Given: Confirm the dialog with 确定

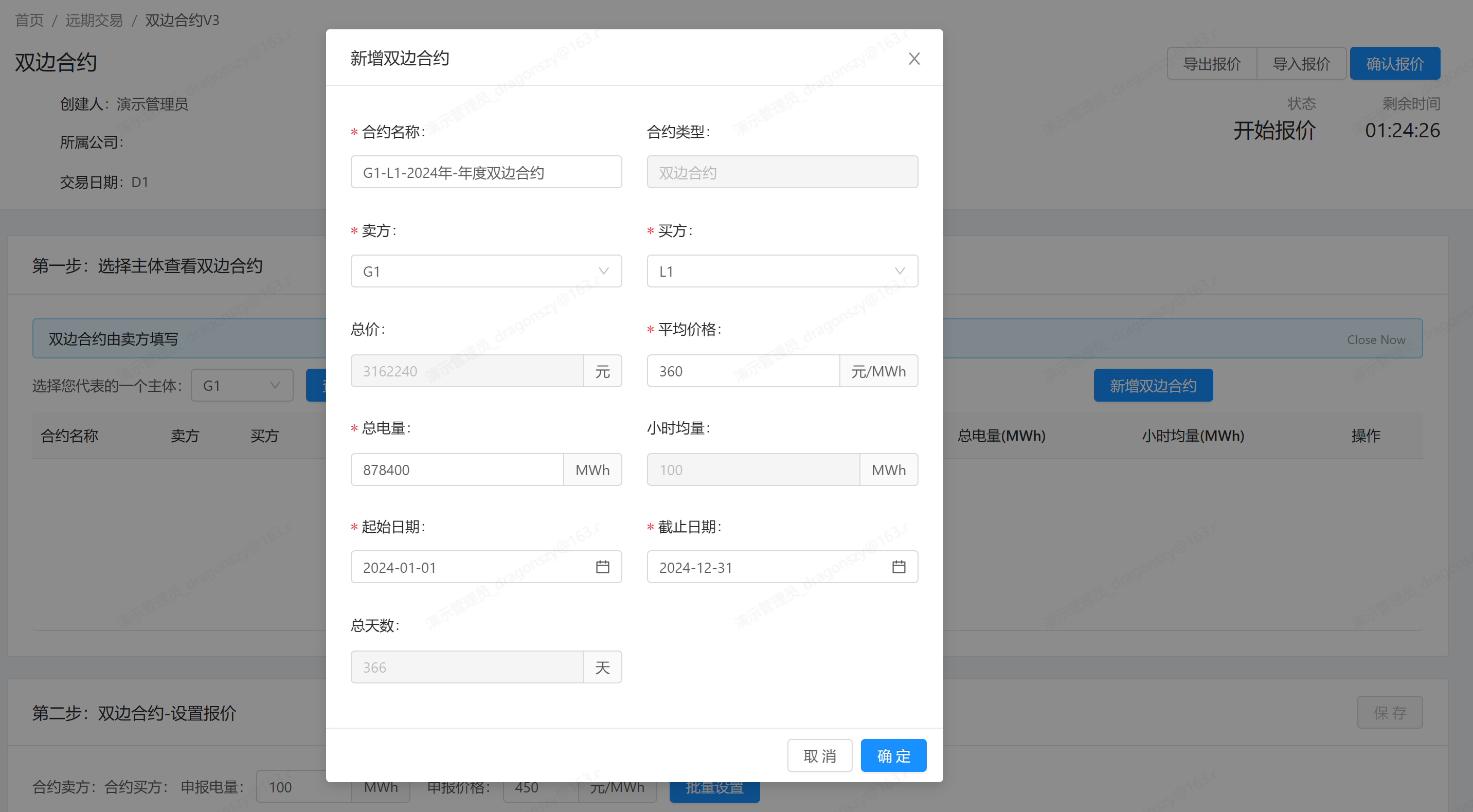Looking at the screenshot, I should coord(893,755).
